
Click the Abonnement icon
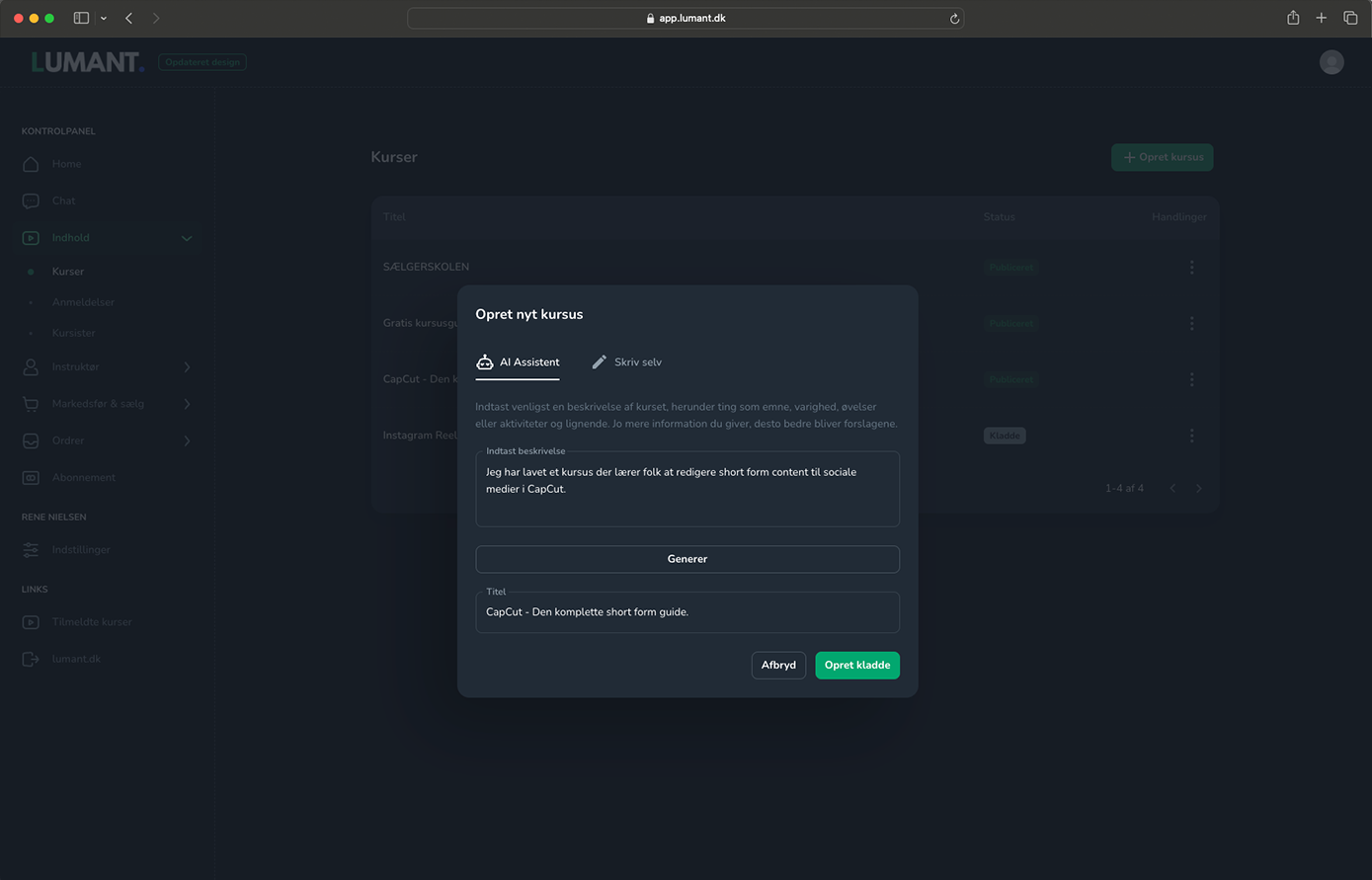[31, 477]
